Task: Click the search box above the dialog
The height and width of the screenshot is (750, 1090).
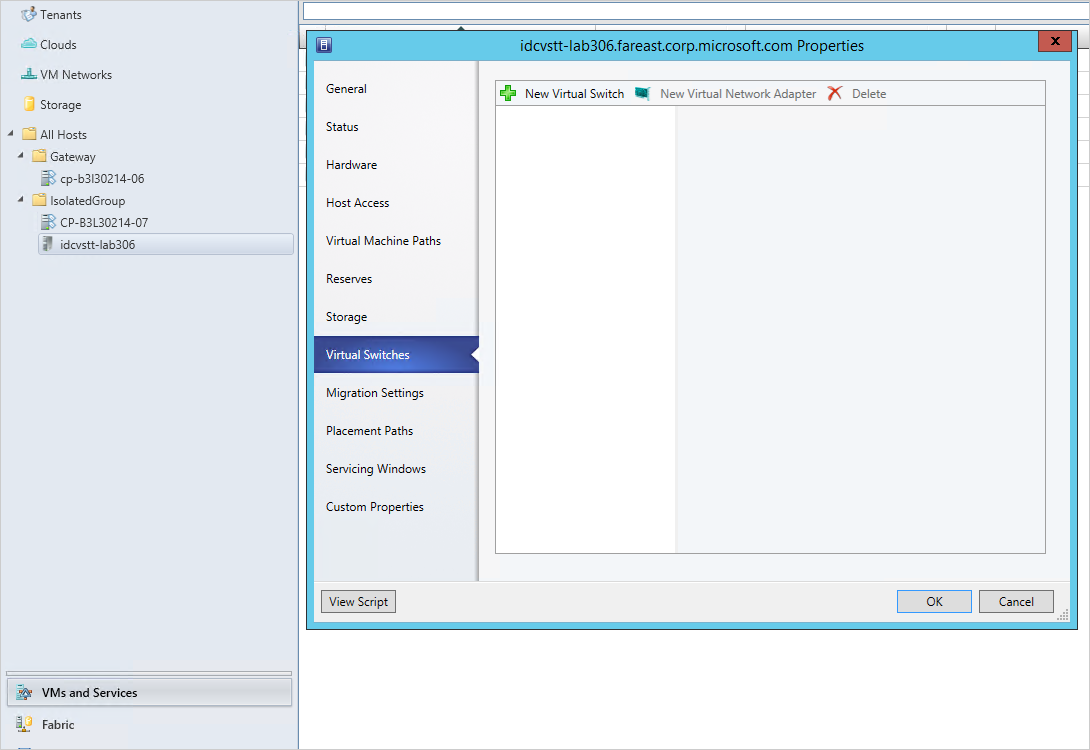Action: (x=696, y=10)
